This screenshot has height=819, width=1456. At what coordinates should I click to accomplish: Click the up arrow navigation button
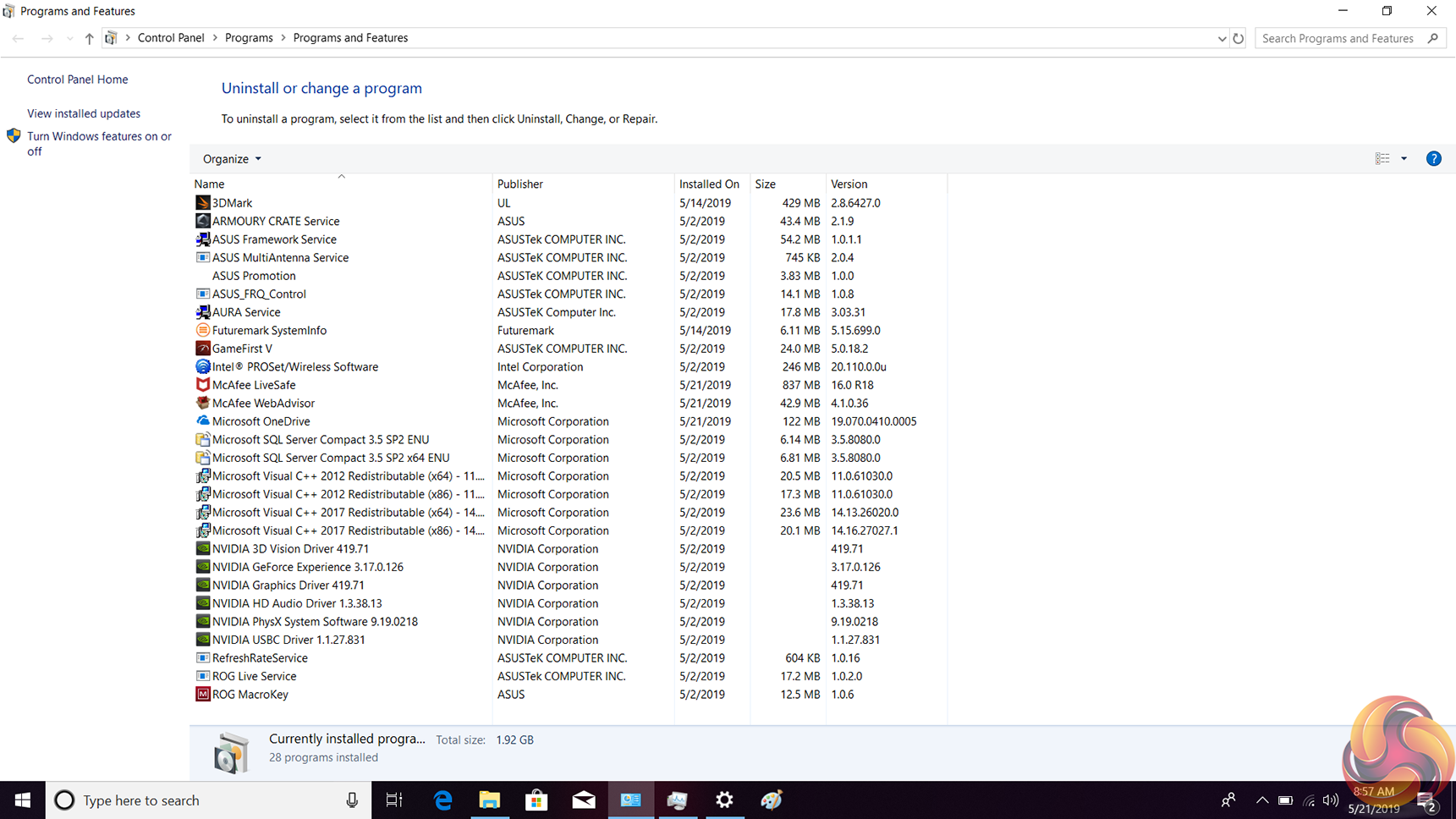tap(89, 38)
